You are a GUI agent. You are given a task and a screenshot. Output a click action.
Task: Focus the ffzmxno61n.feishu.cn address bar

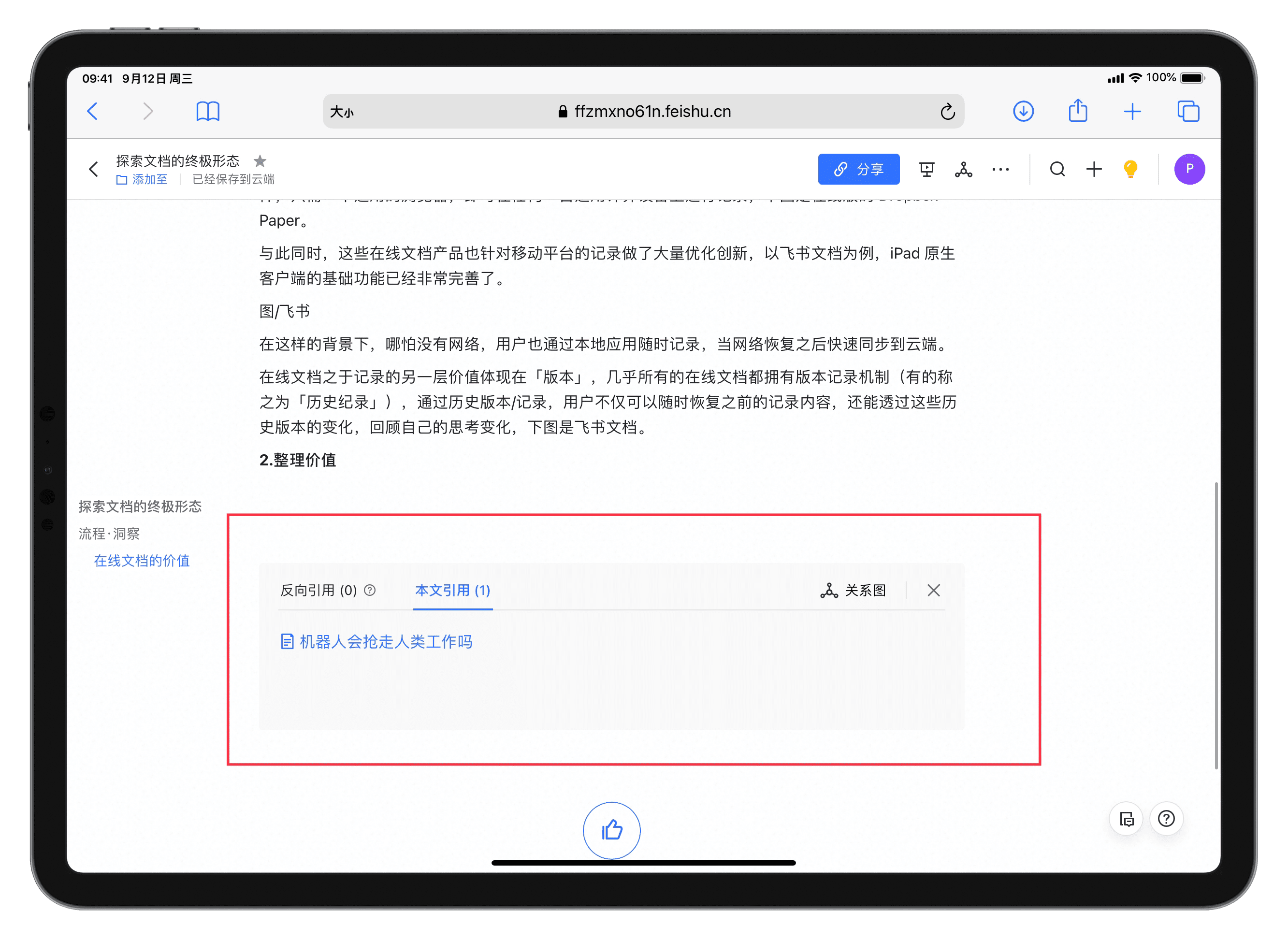tap(644, 112)
